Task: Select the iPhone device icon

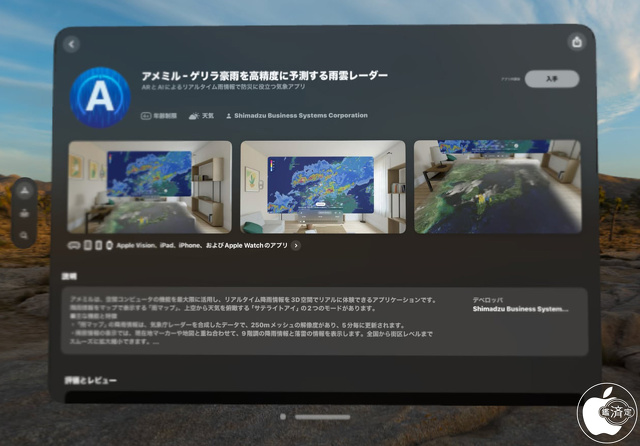Action: (x=99, y=245)
